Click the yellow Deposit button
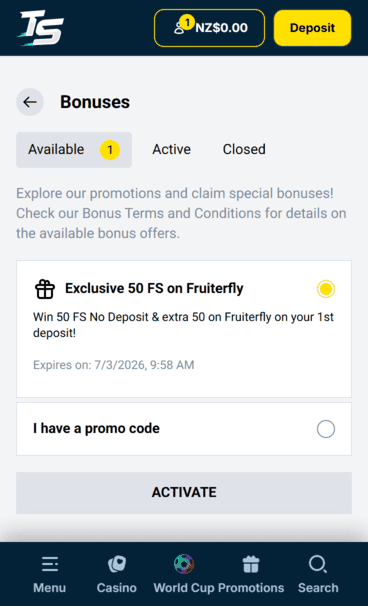The width and height of the screenshot is (368, 606). 312,28
